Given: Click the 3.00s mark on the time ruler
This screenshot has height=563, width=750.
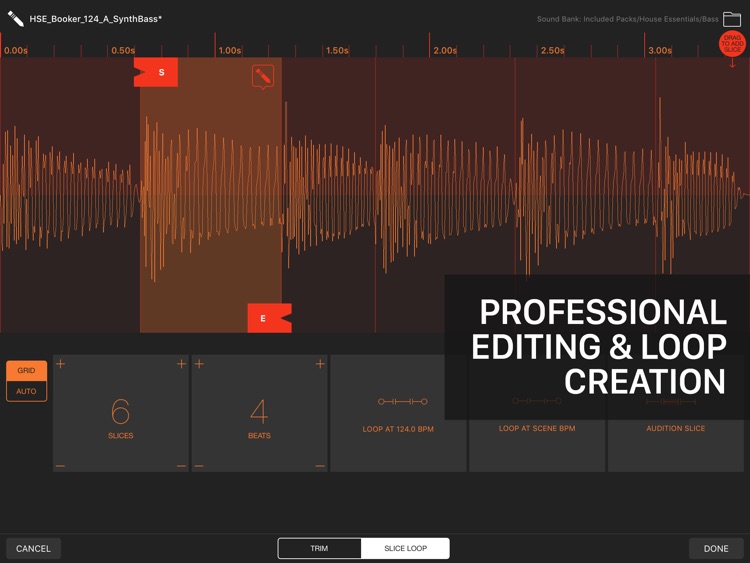Looking at the screenshot, I should tap(660, 50).
